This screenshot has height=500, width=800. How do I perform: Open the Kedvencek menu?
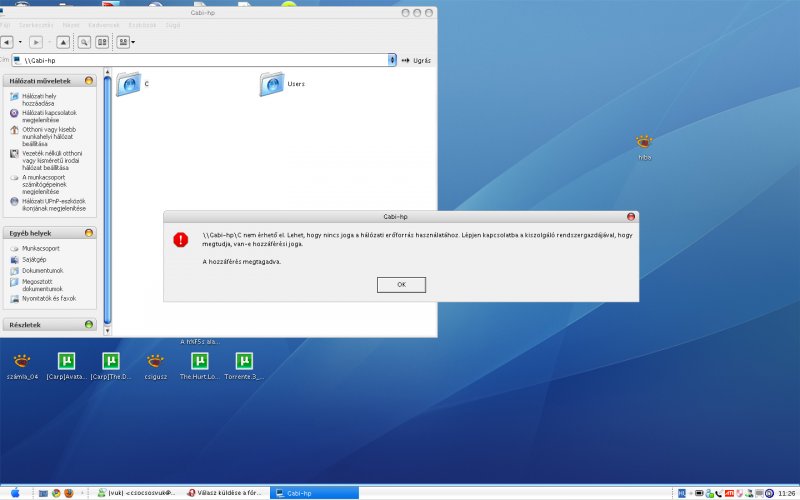pyautogui.click(x=104, y=25)
